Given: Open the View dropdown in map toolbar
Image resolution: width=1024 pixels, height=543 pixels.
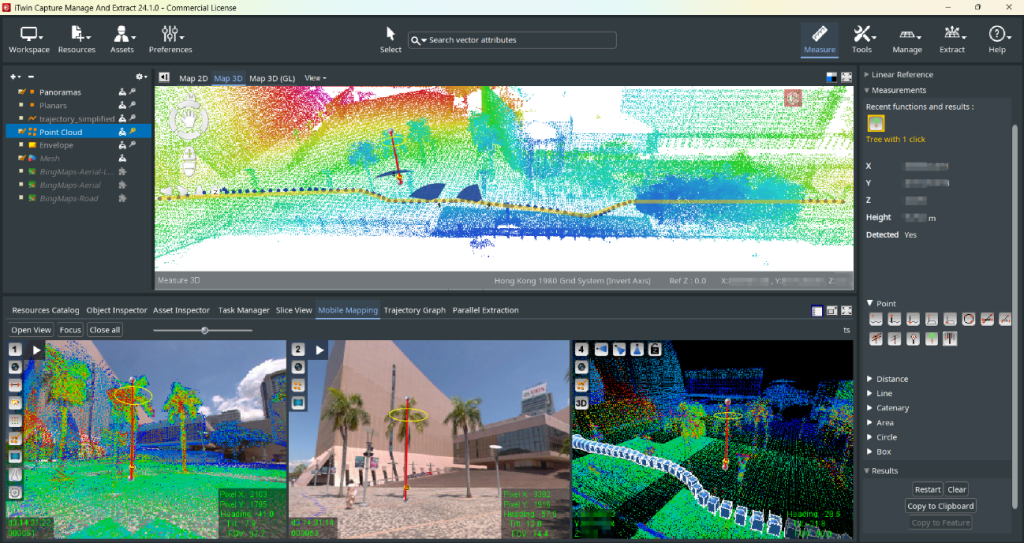Looking at the screenshot, I should (x=315, y=78).
